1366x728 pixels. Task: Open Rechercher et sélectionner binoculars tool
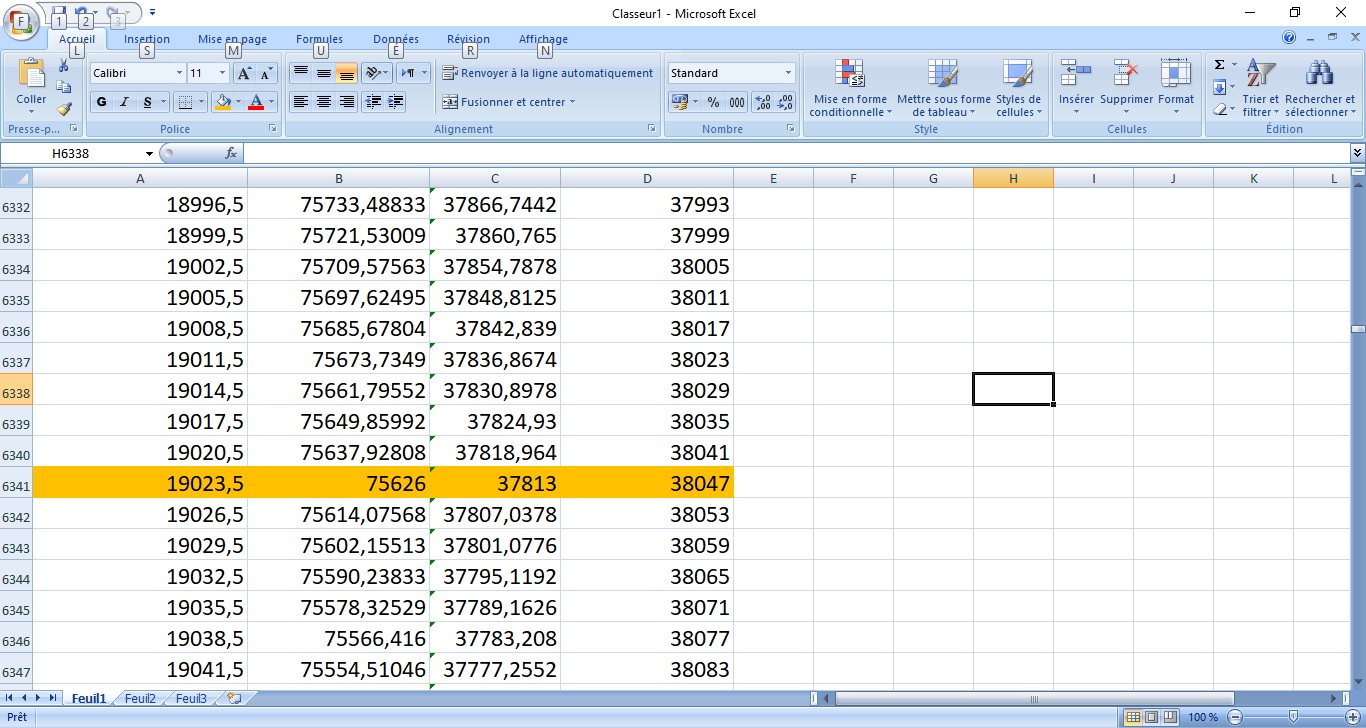1320,87
